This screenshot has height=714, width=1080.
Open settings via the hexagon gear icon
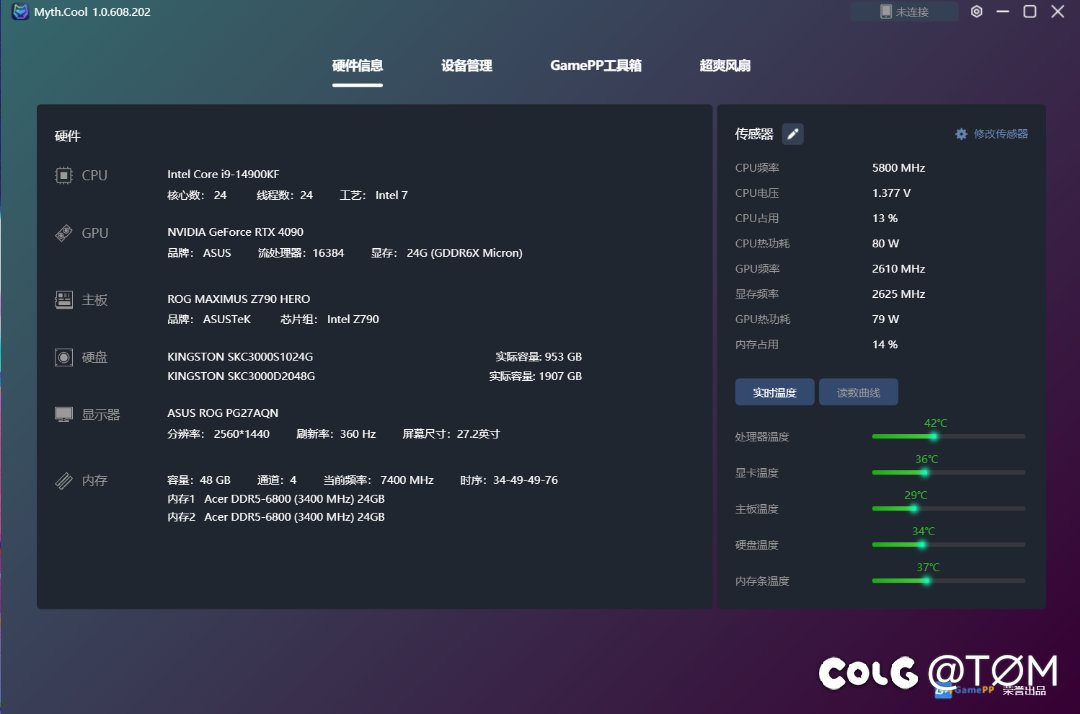976,12
